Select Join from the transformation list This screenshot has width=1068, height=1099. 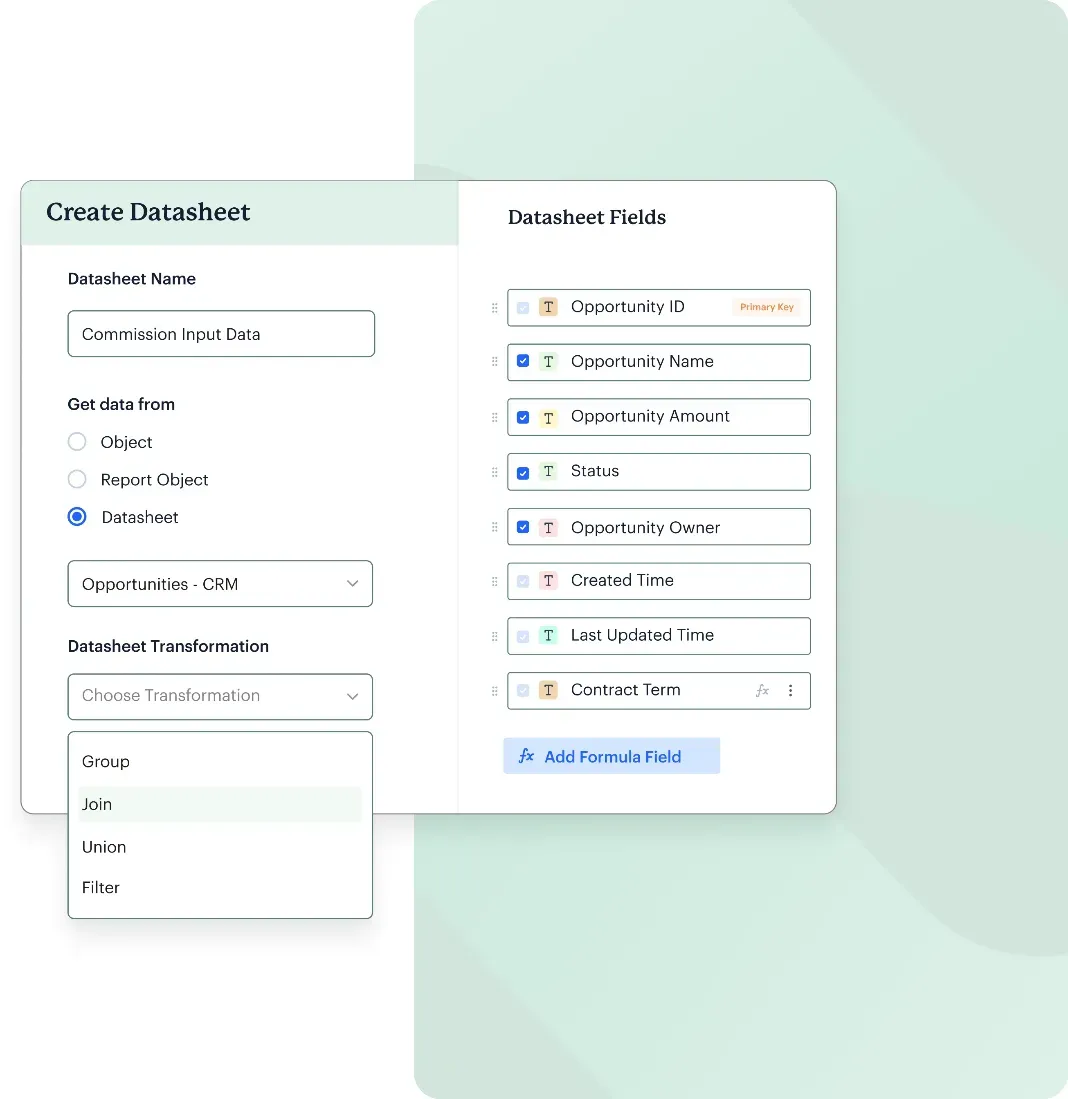pyautogui.click(x=97, y=804)
